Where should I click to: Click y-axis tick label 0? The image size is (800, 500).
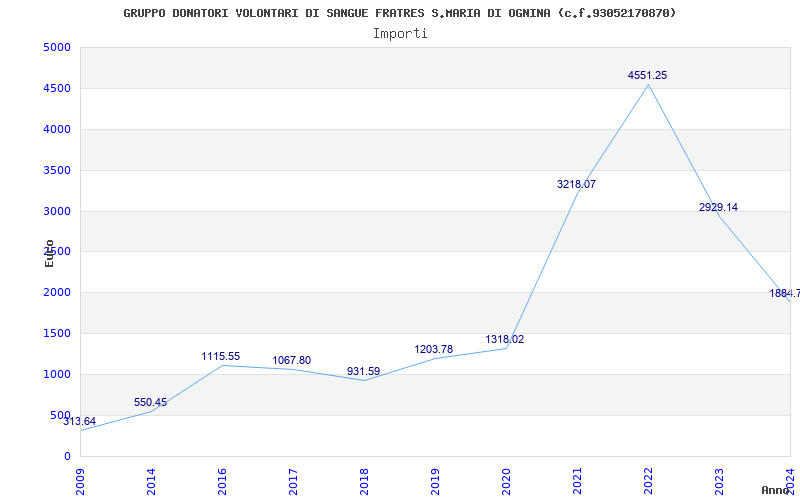point(67,456)
